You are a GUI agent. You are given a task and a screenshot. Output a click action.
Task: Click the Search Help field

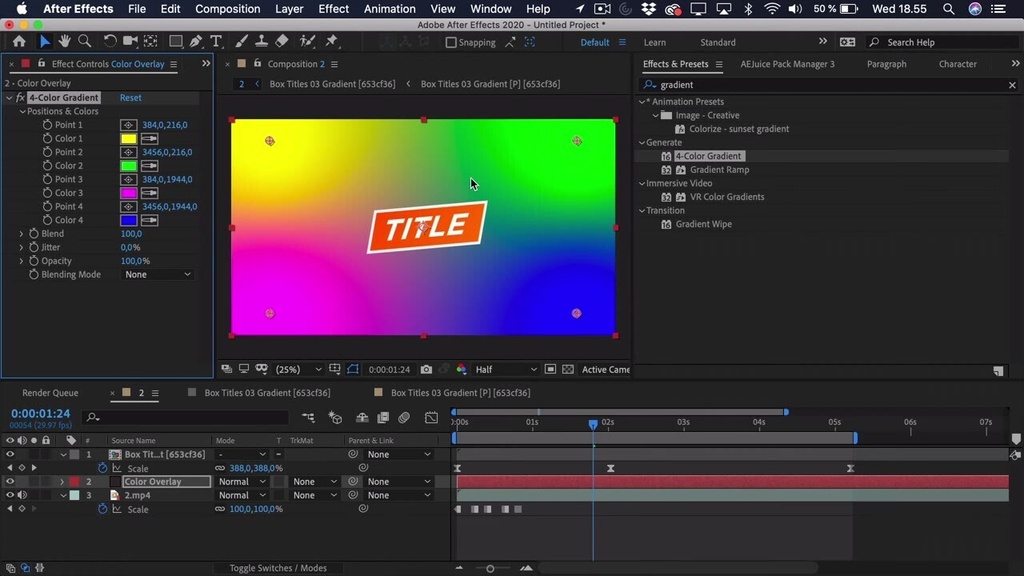click(940, 42)
